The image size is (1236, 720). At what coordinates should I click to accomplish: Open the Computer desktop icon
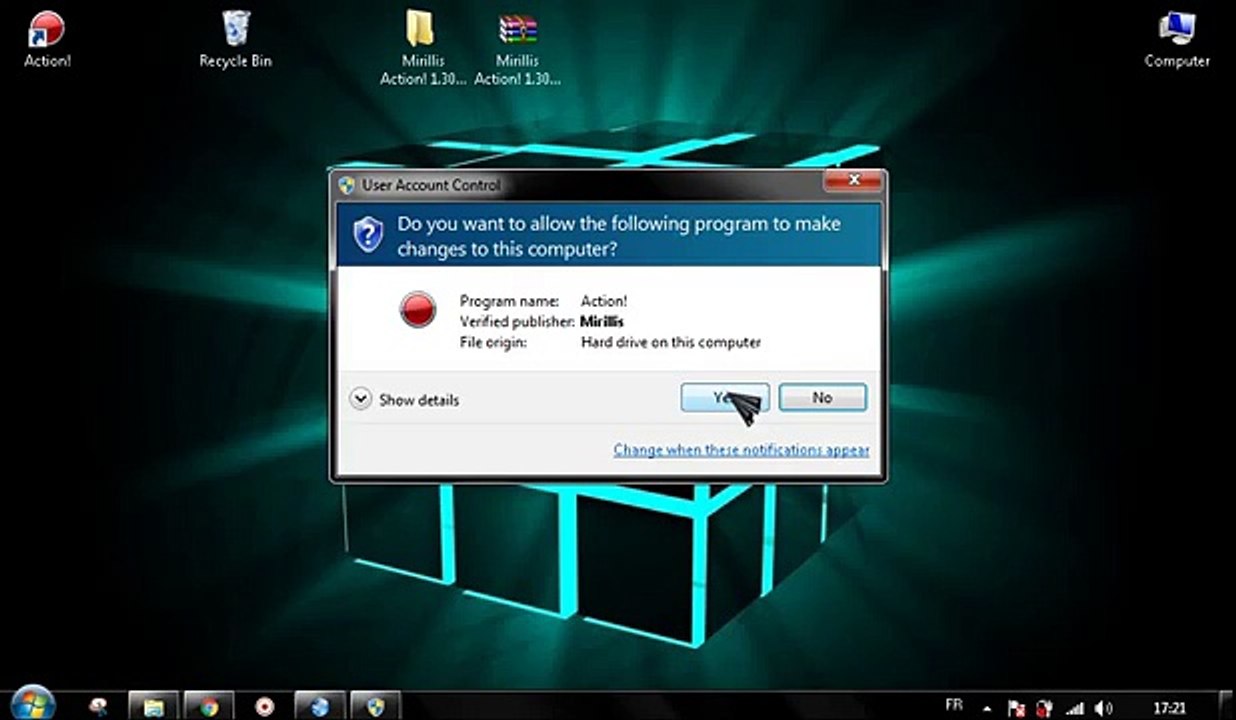(1177, 38)
